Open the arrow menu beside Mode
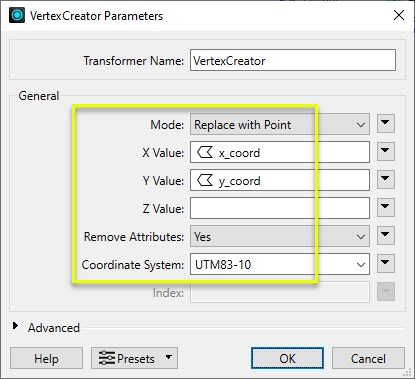The width and height of the screenshot is (415, 379). (x=386, y=124)
